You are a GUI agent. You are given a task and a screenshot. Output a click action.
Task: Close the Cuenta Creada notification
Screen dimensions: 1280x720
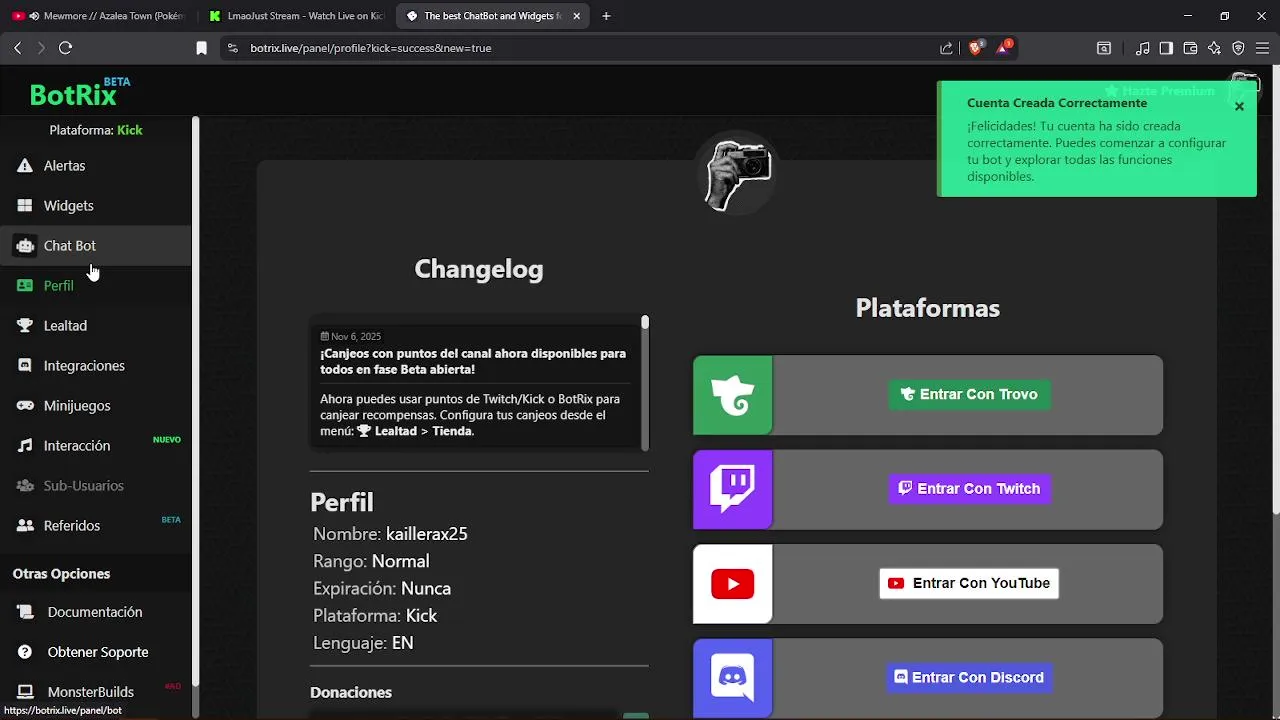(x=1239, y=106)
